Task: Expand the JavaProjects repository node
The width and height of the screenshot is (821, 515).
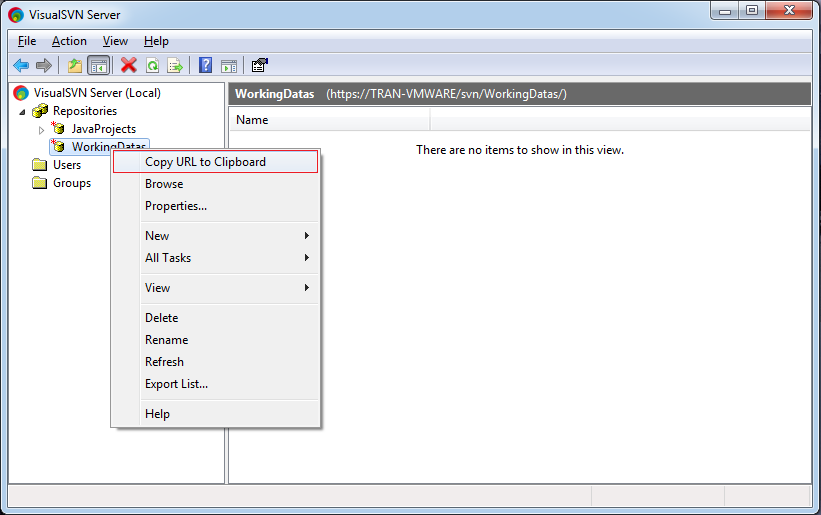Action: pos(41,130)
